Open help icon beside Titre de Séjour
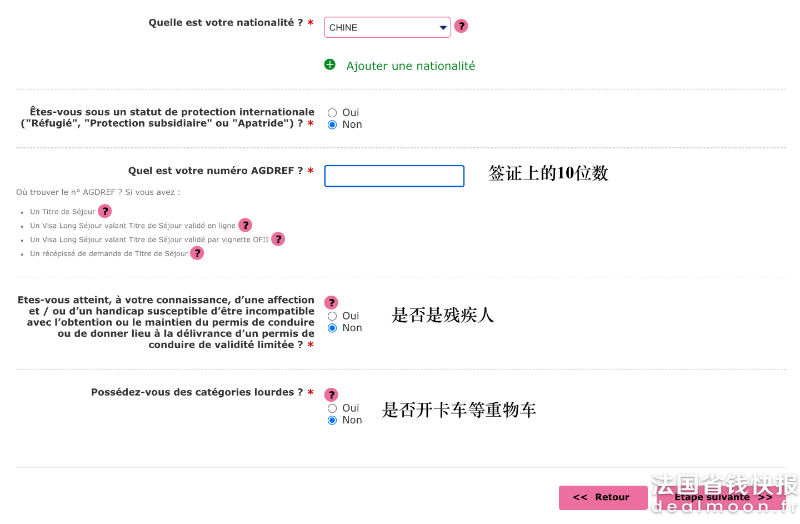800x524 pixels. [x=105, y=211]
